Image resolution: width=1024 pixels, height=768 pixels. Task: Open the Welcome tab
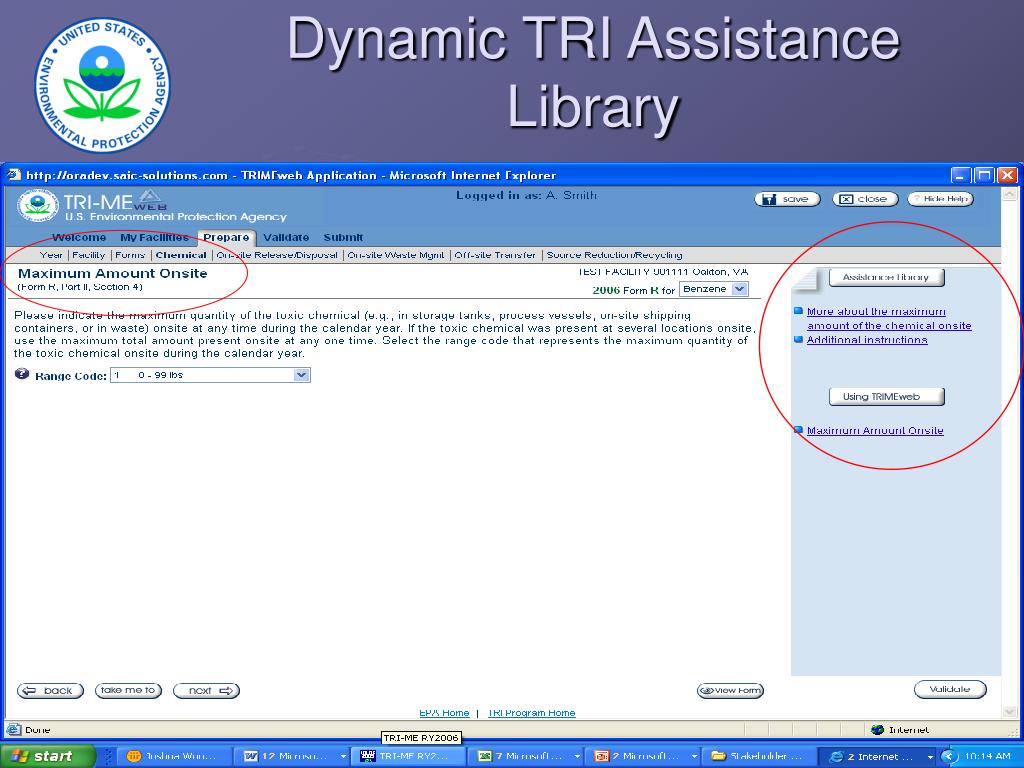79,237
